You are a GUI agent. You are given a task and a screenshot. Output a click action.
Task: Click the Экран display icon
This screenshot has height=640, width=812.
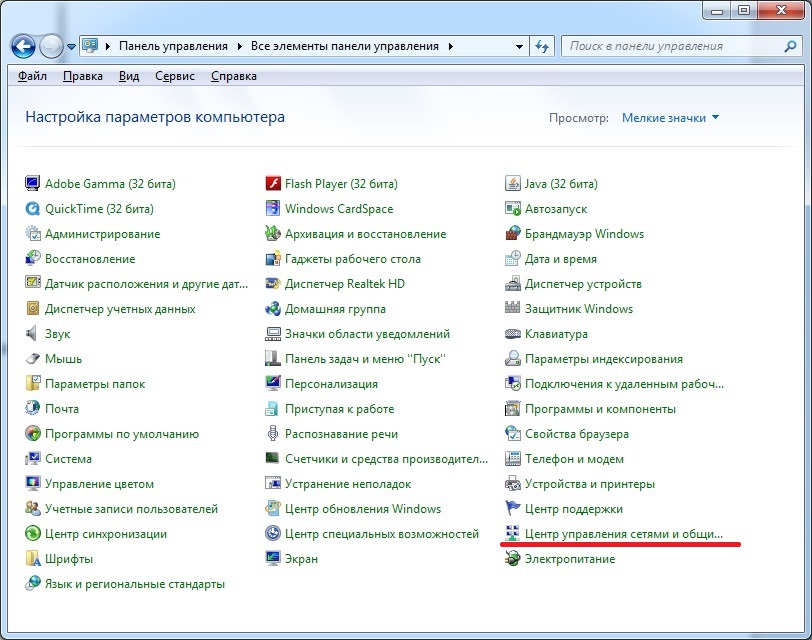click(x=272, y=559)
